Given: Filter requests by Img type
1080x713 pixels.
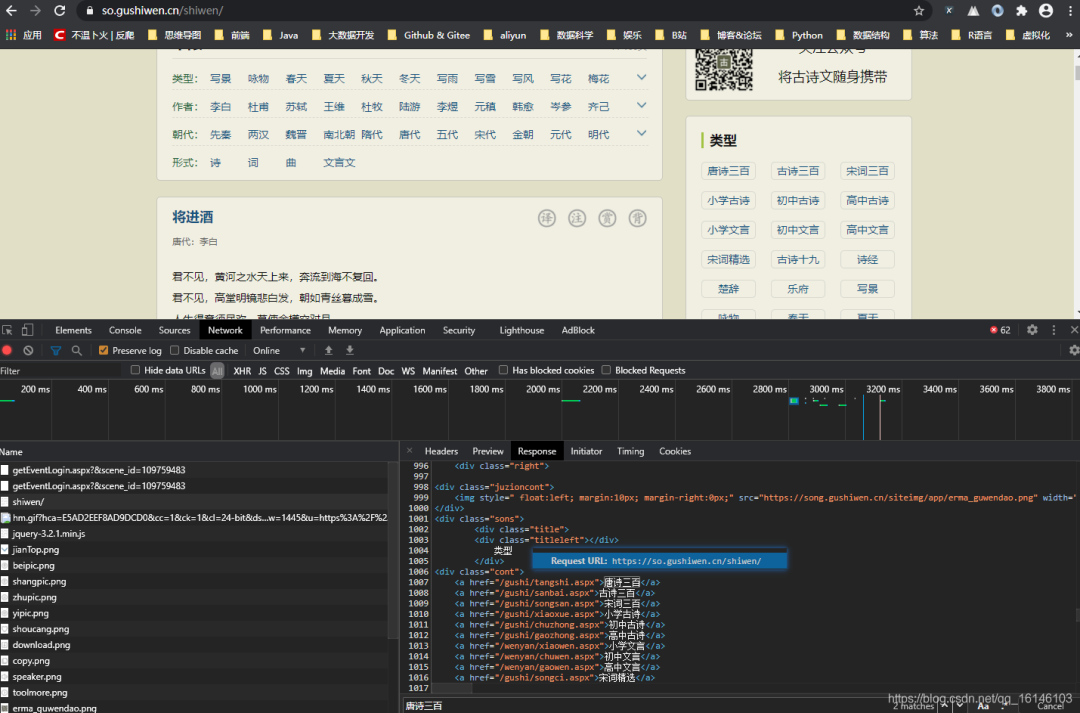Looking at the screenshot, I should [x=304, y=371].
